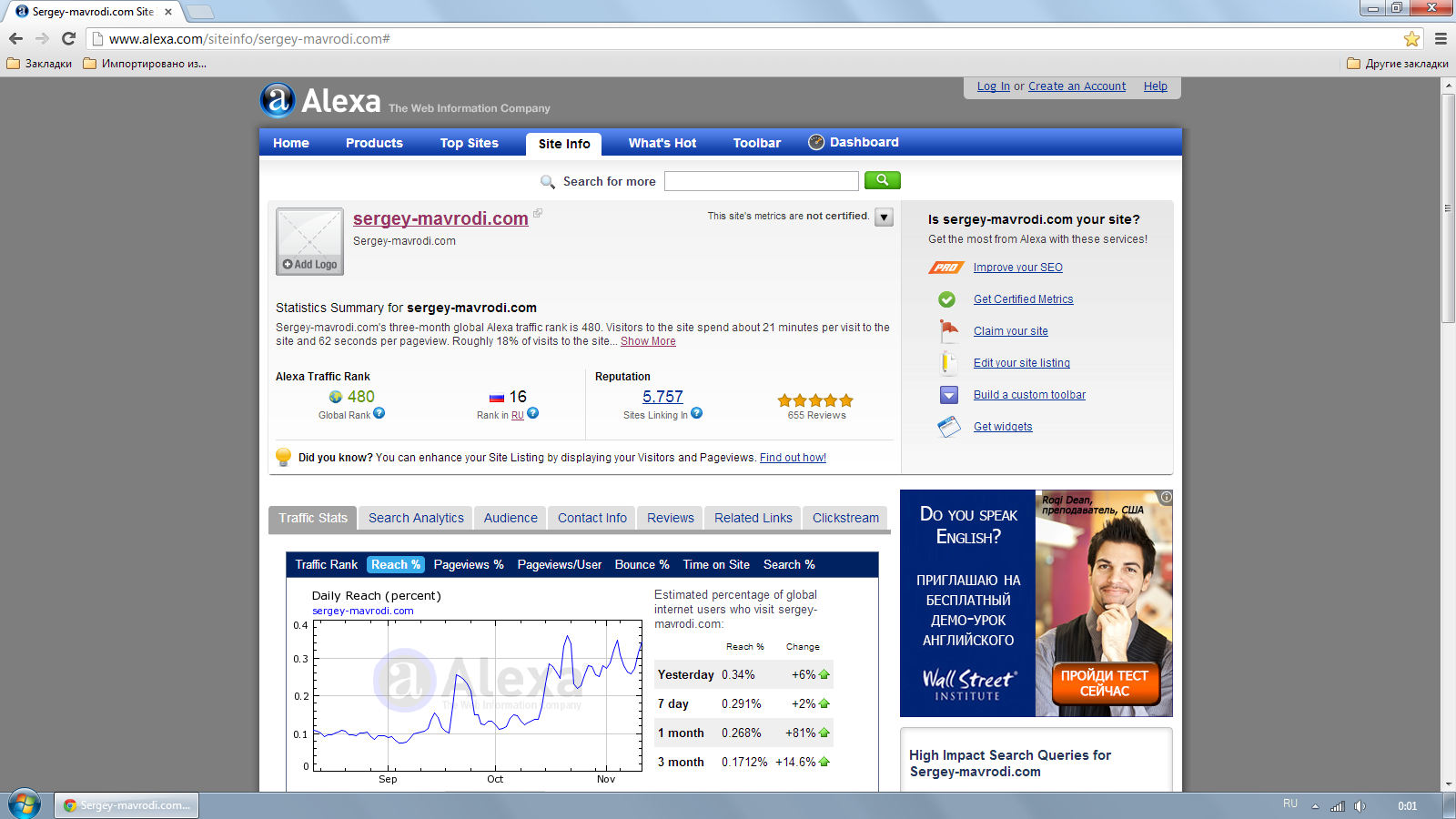This screenshot has height=819, width=1456.
Task: Open the Top Sites nav tab
Action: [x=470, y=143]
